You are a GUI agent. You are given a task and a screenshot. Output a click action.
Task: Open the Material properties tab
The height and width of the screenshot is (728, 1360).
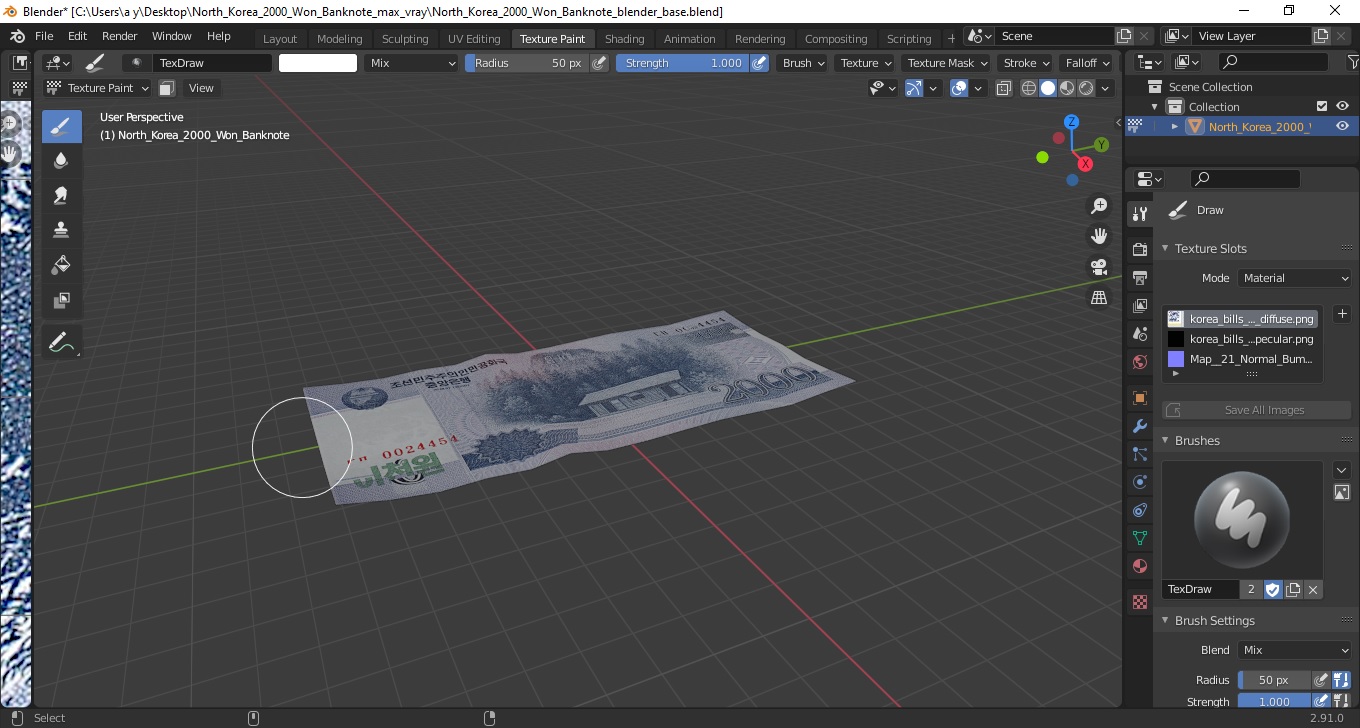pyautogui.click(x=1139, y=566)
